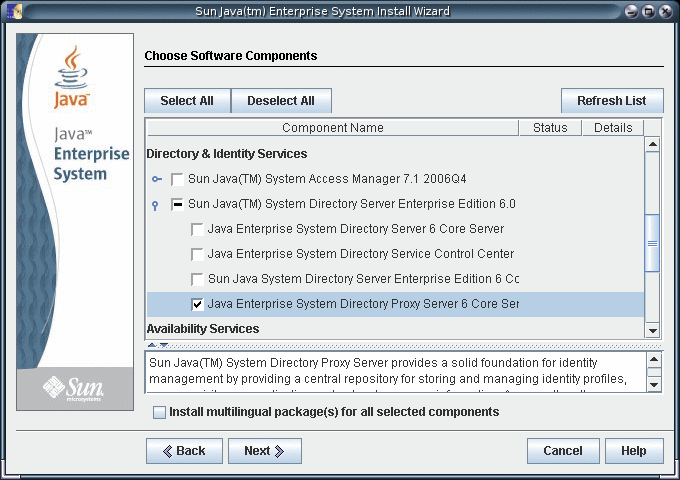Select the Java Enterprise System Directory Proxy Server row text
Image resolution: width=680 pixels, height=480 pixels.
coord(363,304)
